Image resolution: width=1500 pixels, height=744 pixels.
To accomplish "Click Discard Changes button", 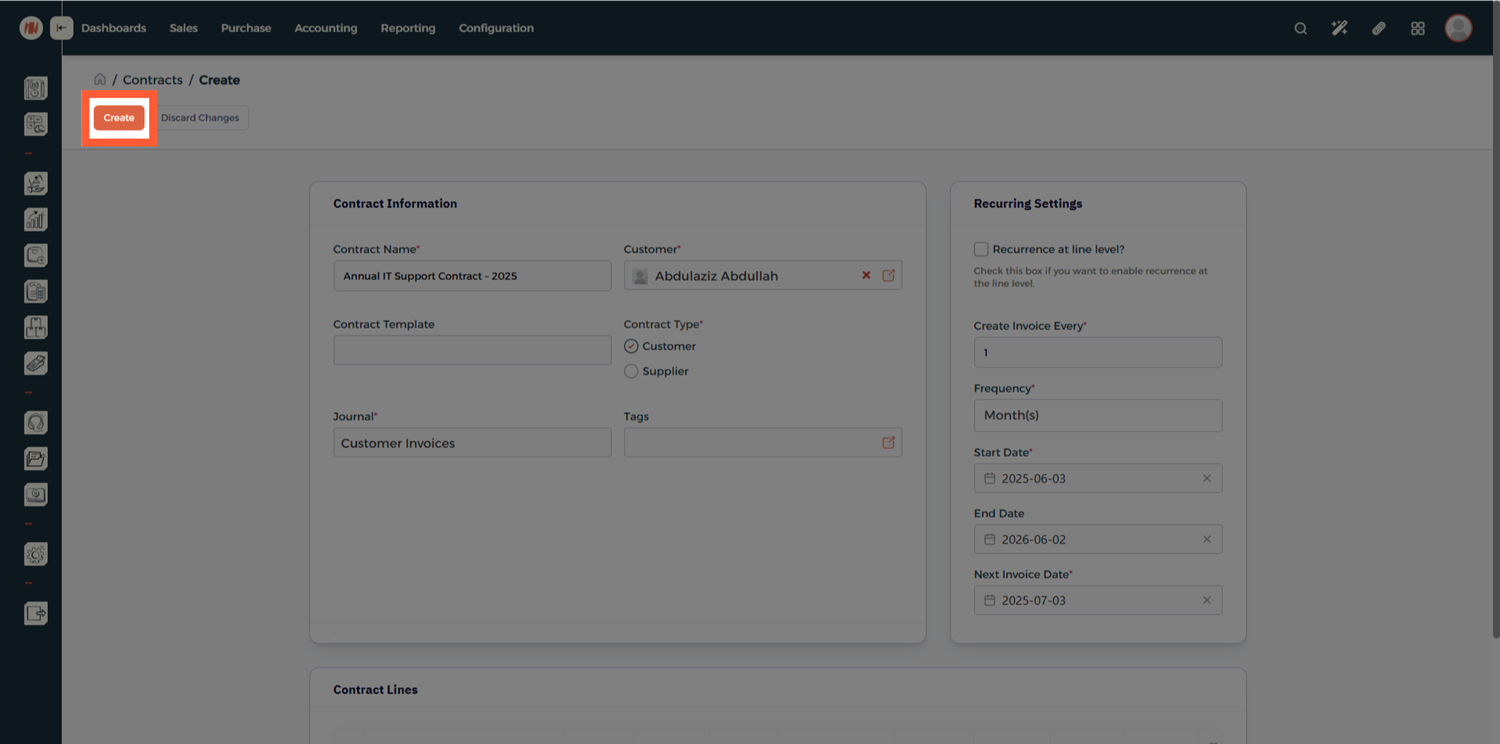I will [x=200, y=118].
